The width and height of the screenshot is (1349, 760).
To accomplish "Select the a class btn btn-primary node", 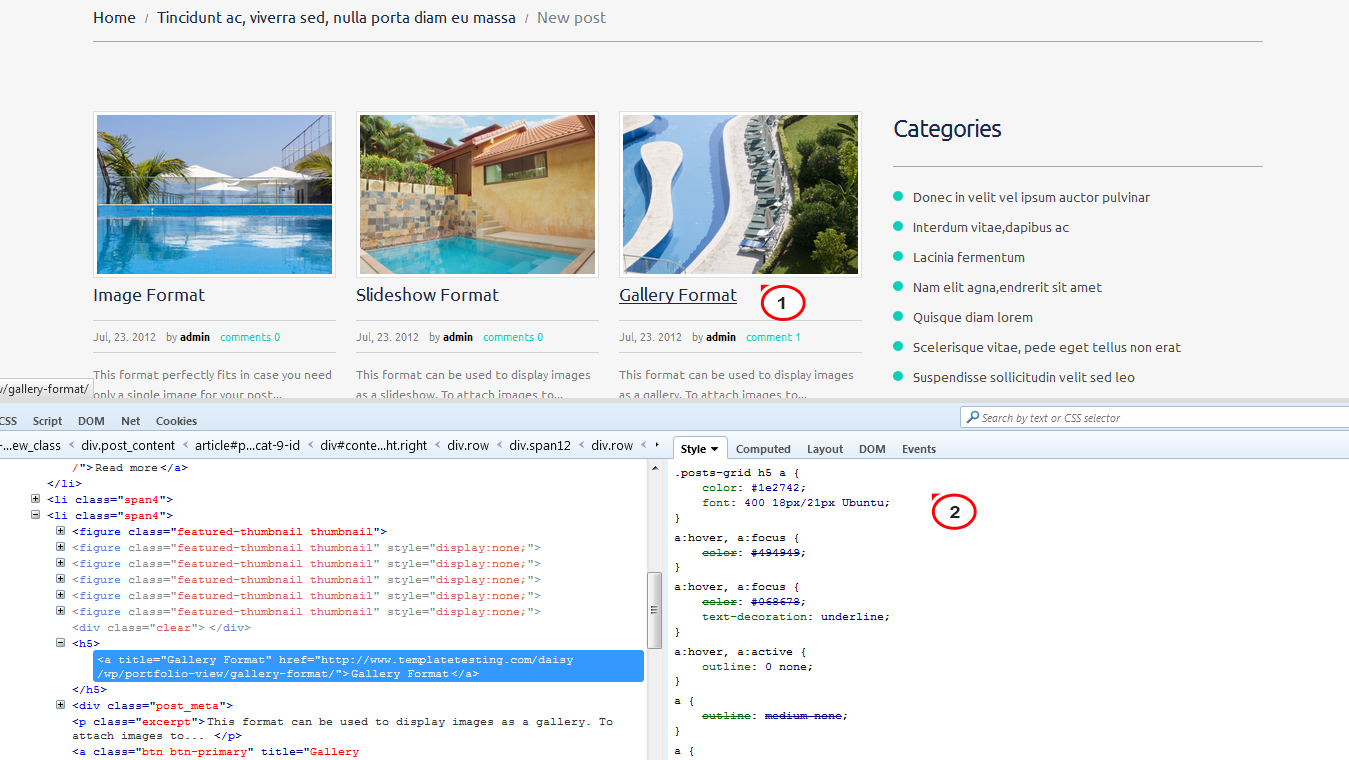I will tap(215, 751).
